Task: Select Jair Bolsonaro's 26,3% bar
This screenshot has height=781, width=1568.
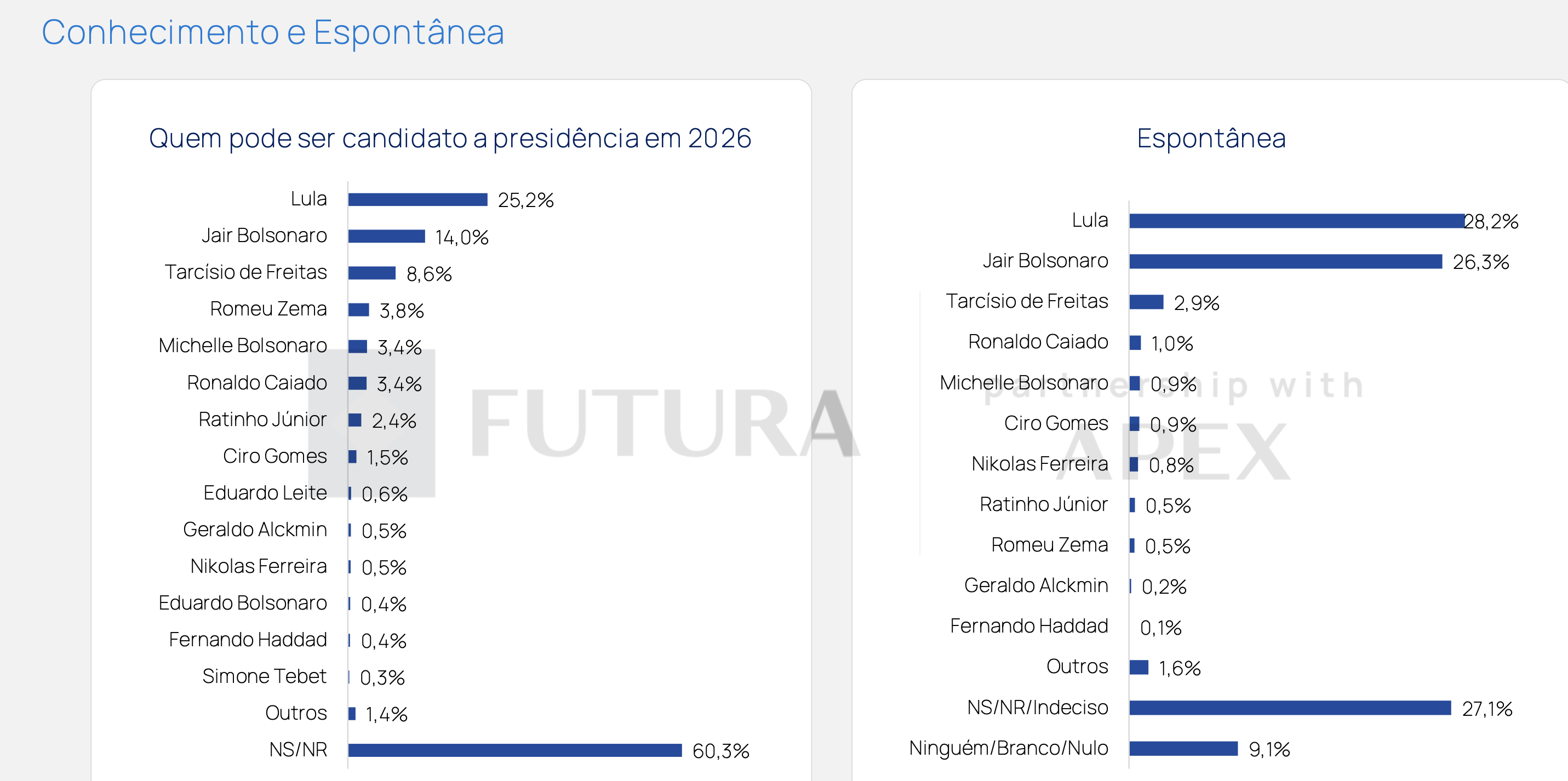Action: pos(1285,262)
